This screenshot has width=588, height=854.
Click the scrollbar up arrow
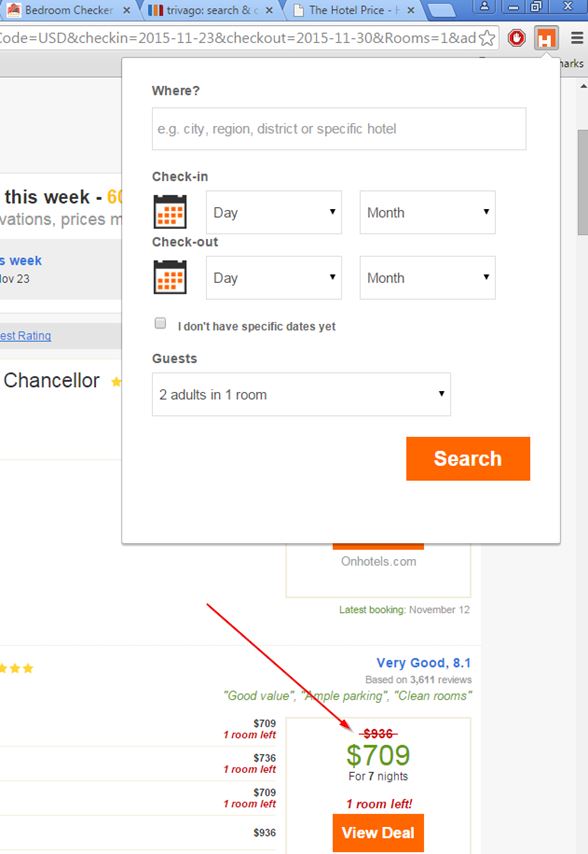[583, 86]
